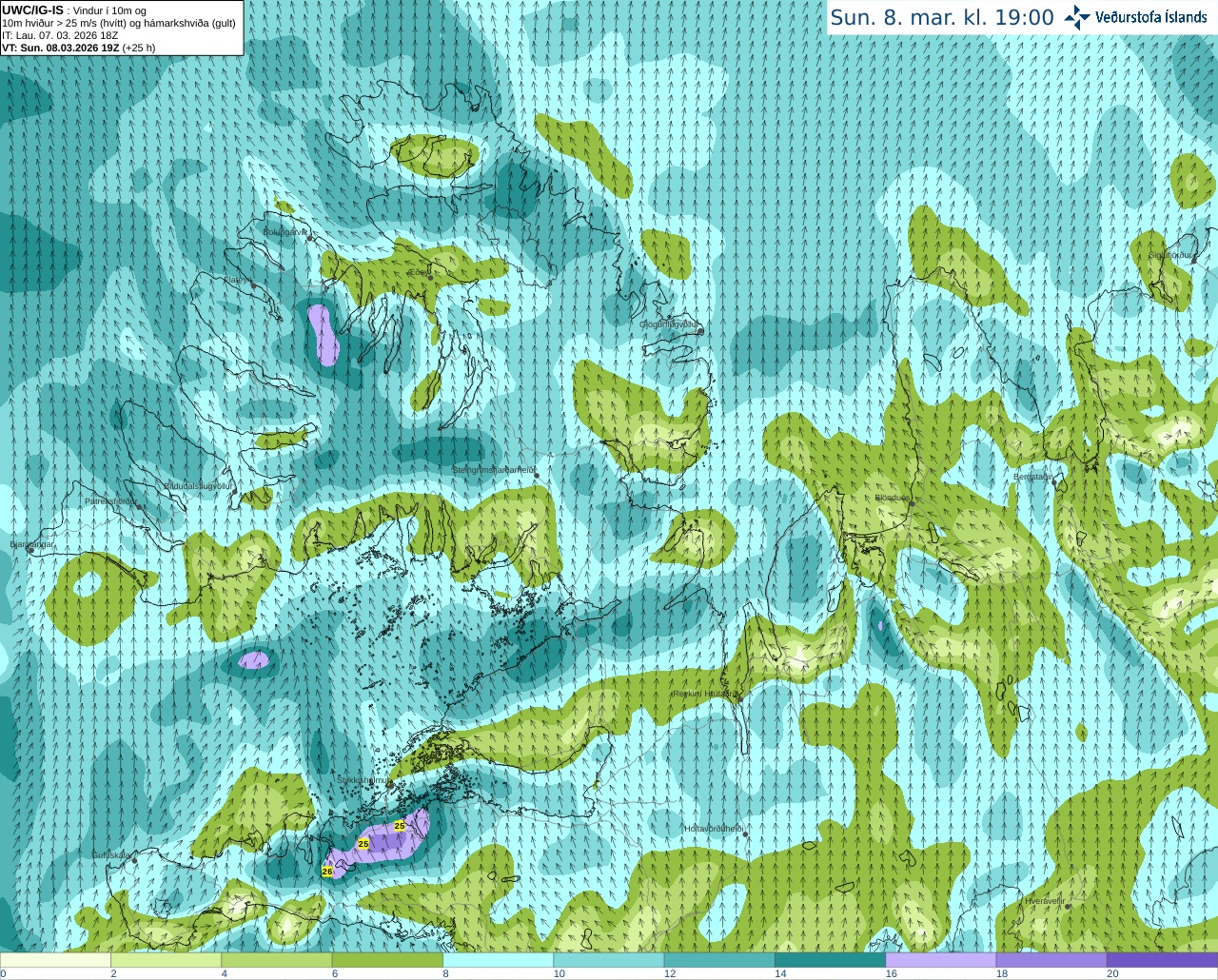Click the UWC/IG-IS model title
The image size is (1218, 980).
coord(32,10)
